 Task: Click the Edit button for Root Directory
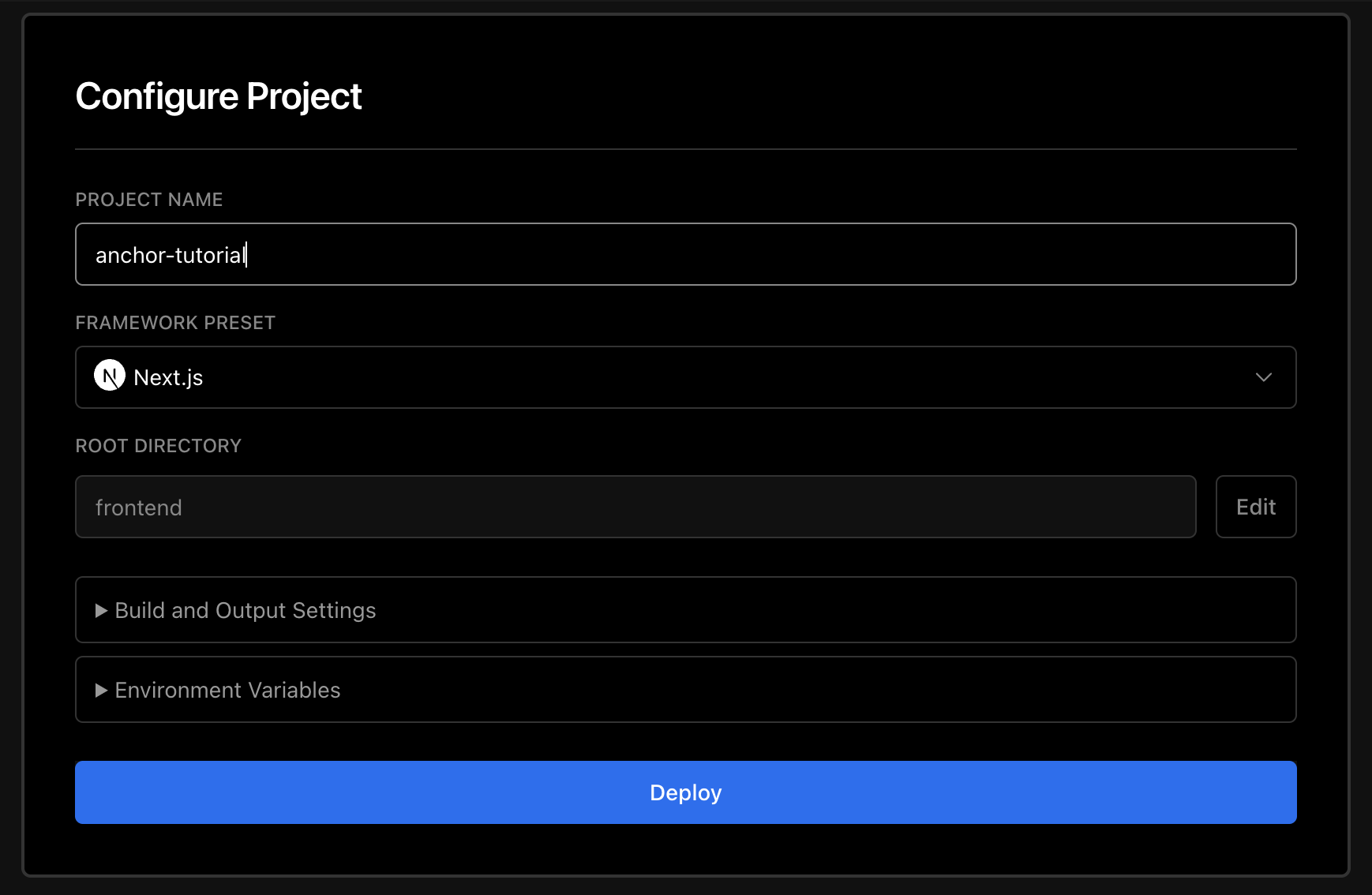point(1255,507)
